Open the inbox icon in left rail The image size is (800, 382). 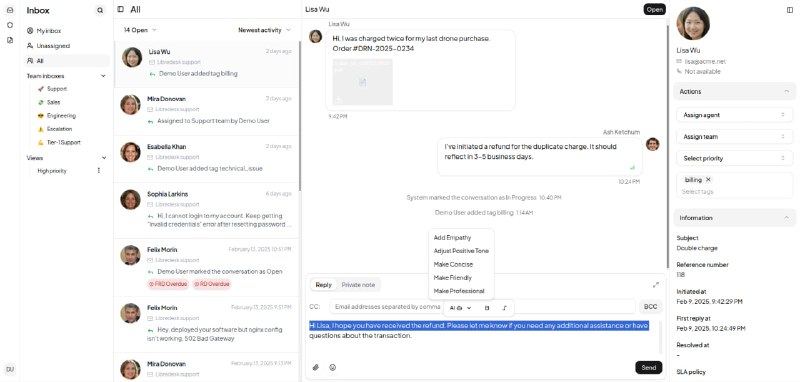[10, 10]
